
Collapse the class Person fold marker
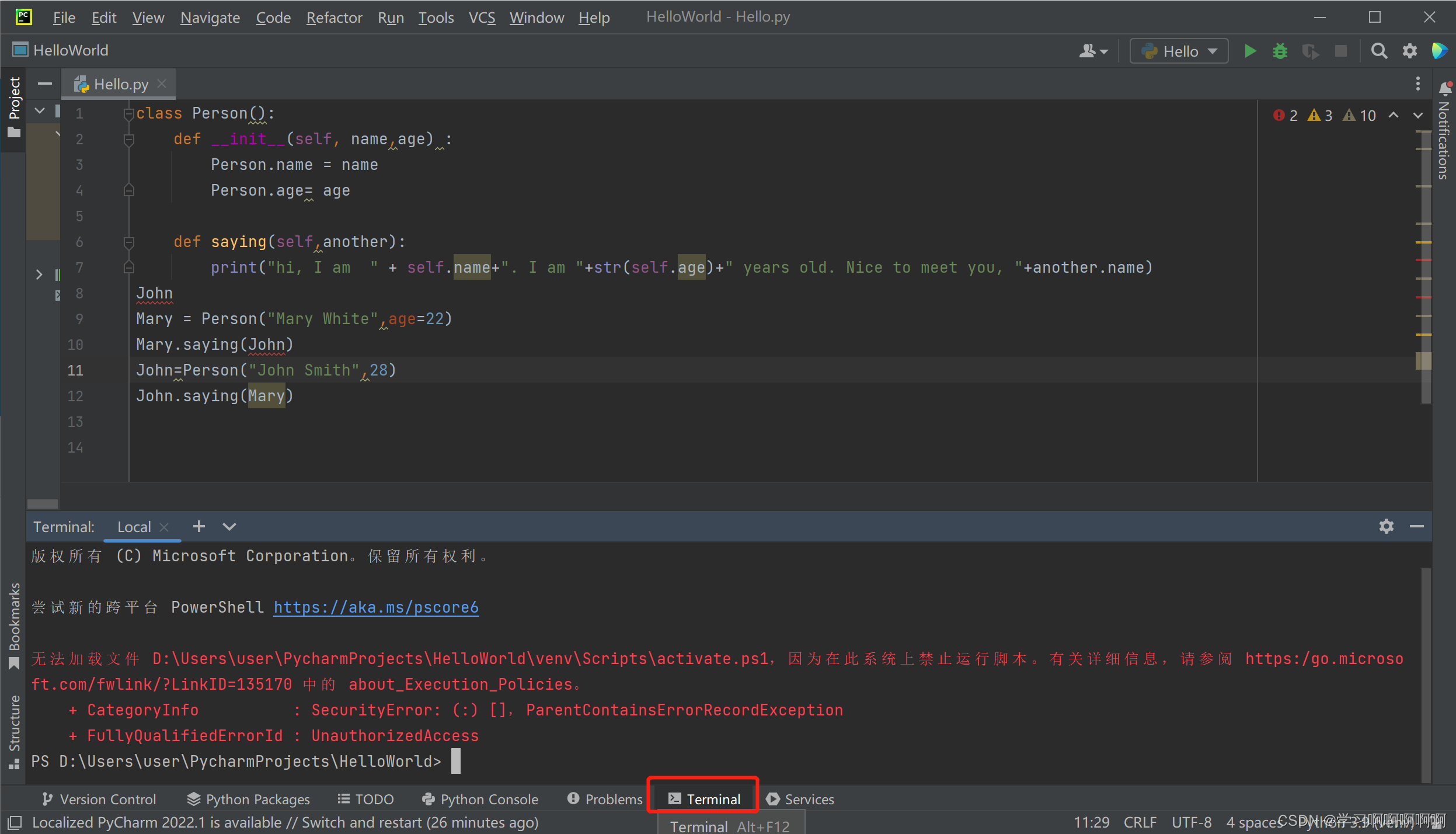[129, 113]
